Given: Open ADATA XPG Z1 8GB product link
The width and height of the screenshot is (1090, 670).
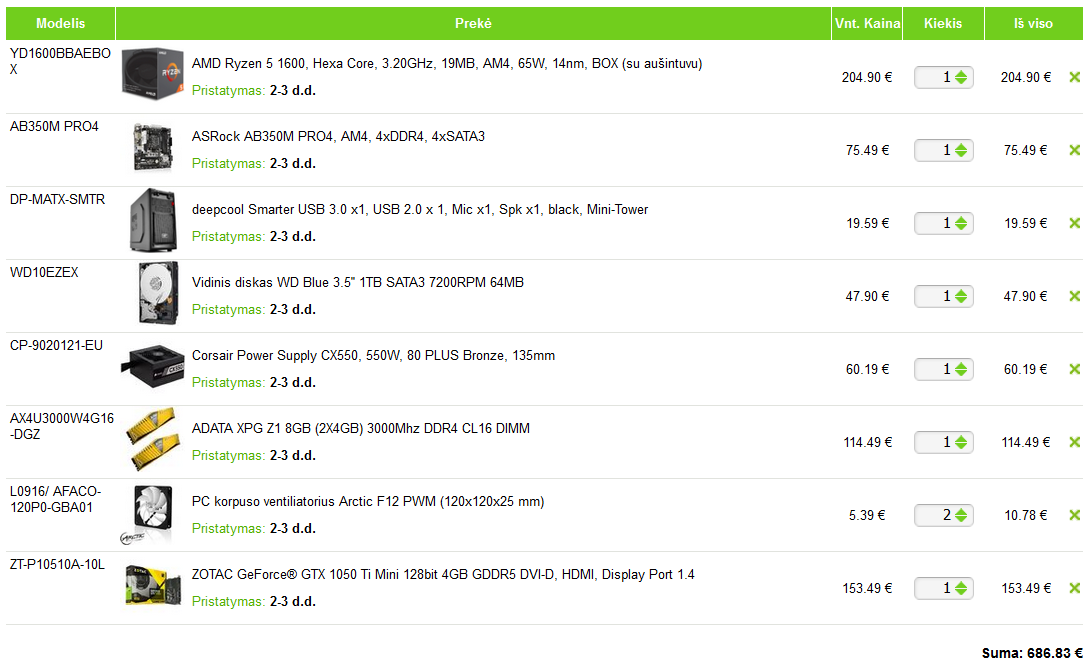Looking at the screenshot, I should coord(361,428).
